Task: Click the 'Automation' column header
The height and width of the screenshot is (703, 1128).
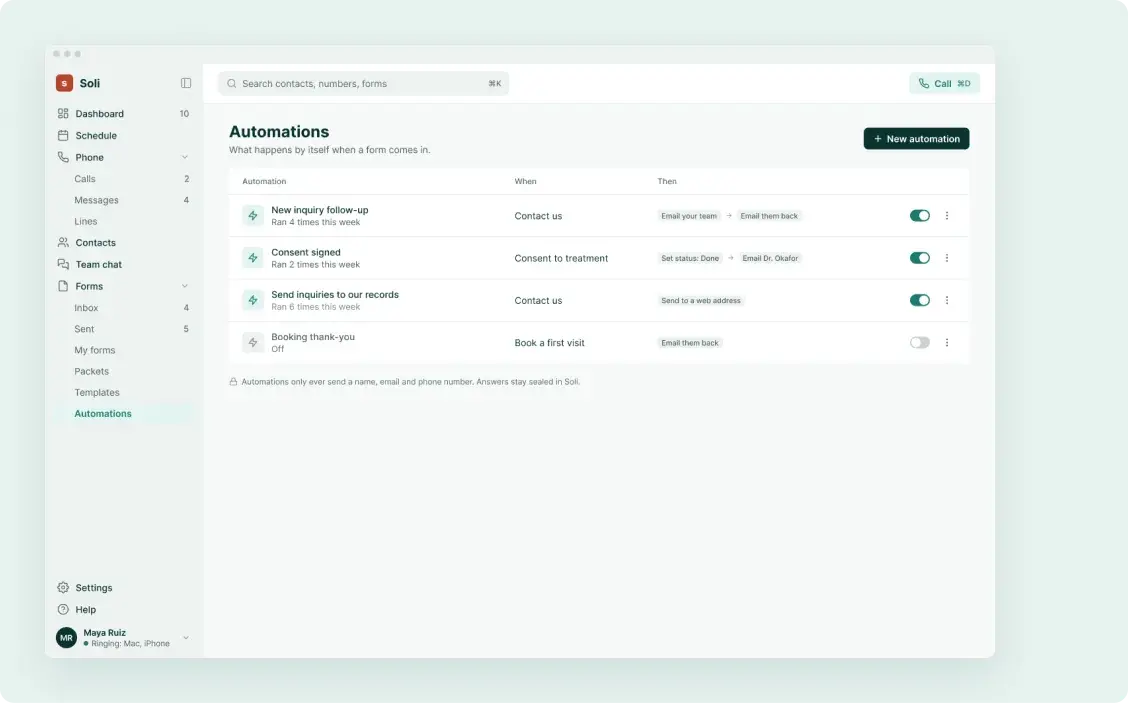Action: [264, 181]
